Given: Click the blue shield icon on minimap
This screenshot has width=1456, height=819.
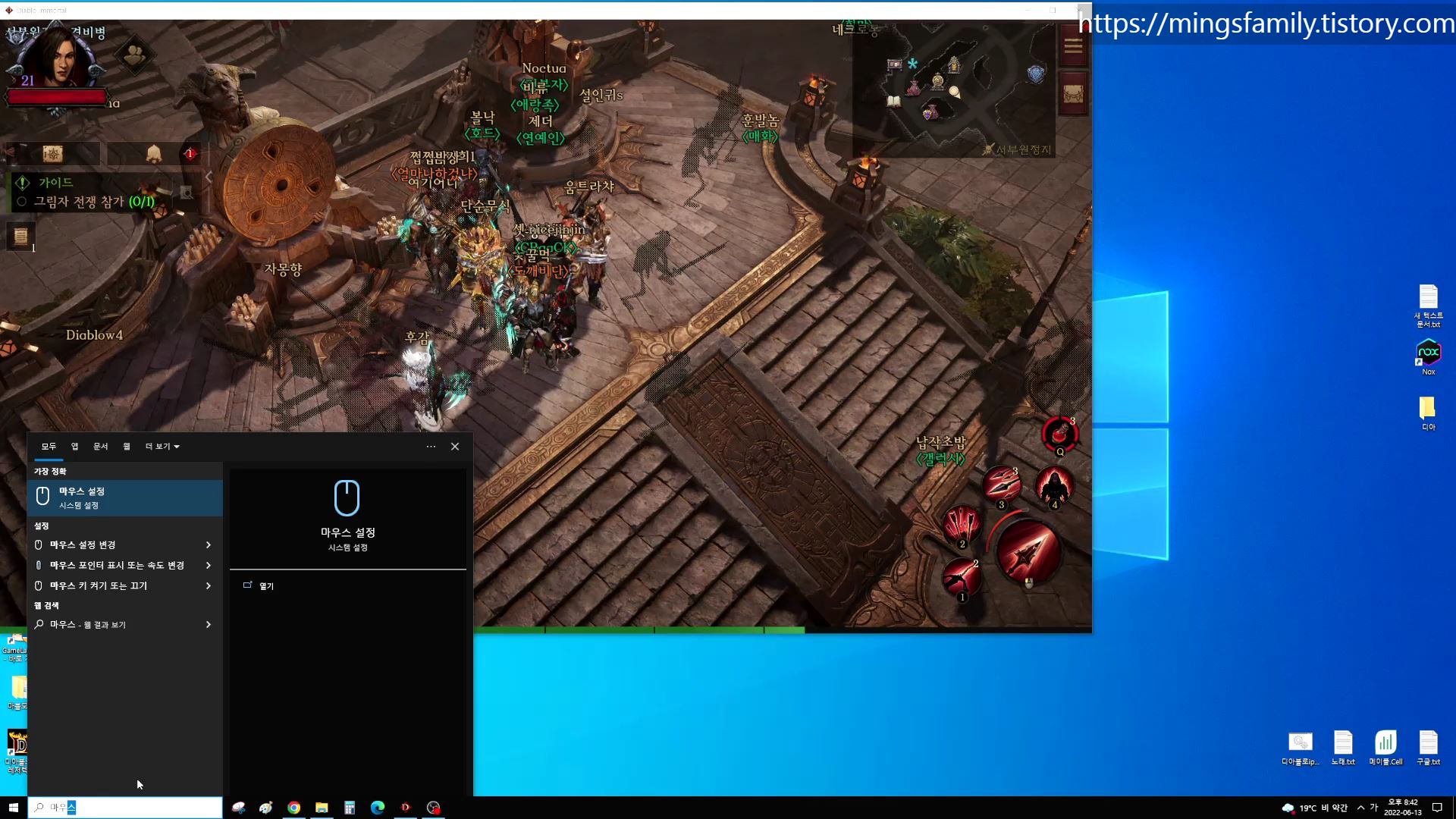Looking at the screenshot, I should tap(1036, 74).
